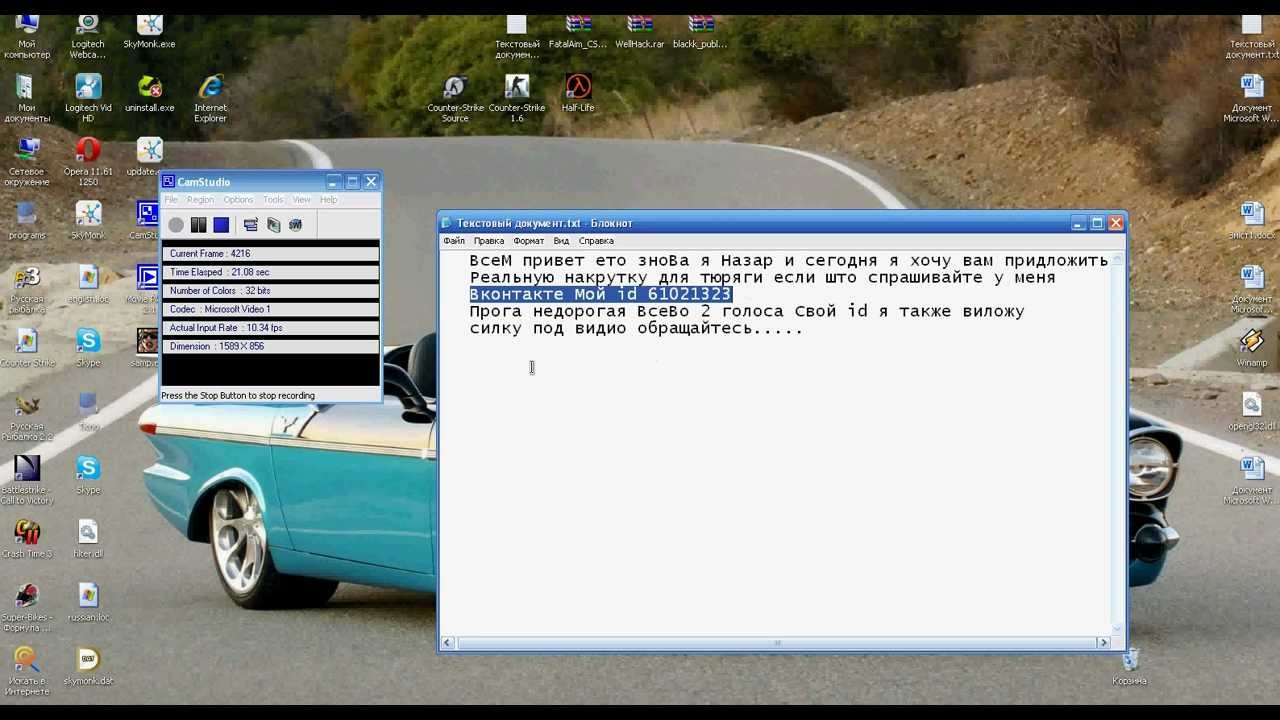Click the CamStudio Record button

[176, 225]
